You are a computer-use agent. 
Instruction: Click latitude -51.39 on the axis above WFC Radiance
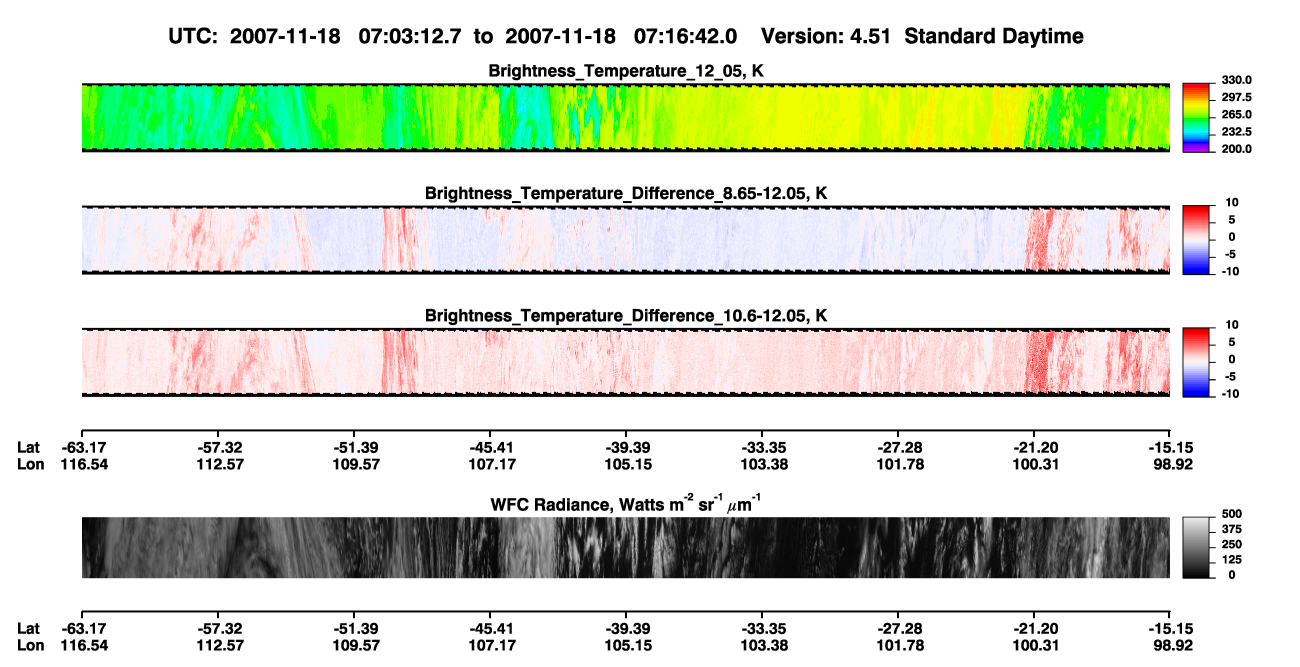click(354, 447)
